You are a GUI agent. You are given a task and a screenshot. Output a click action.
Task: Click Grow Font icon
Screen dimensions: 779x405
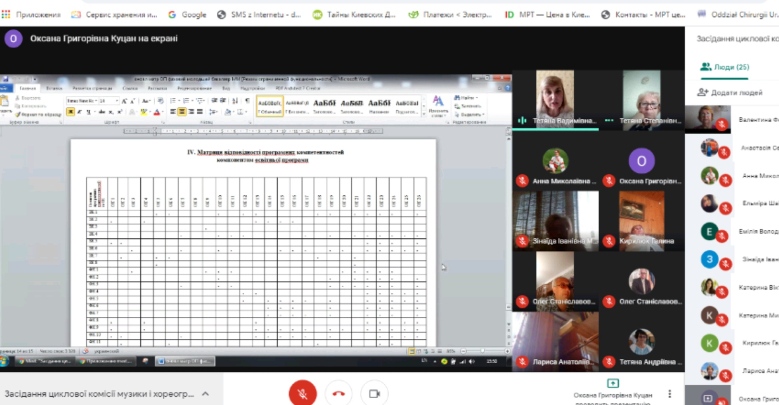tap(124, 101)
